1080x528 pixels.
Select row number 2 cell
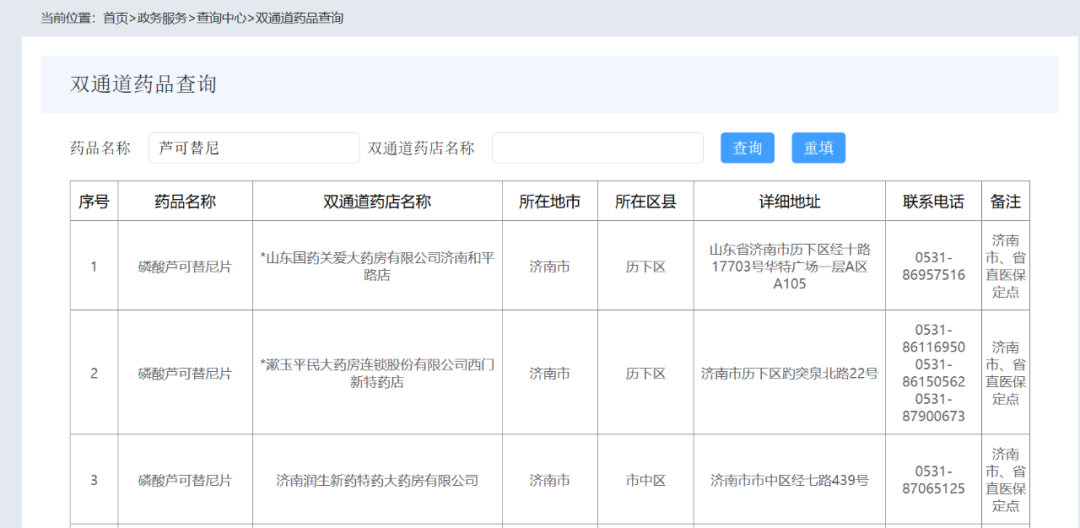pos(94,373)
